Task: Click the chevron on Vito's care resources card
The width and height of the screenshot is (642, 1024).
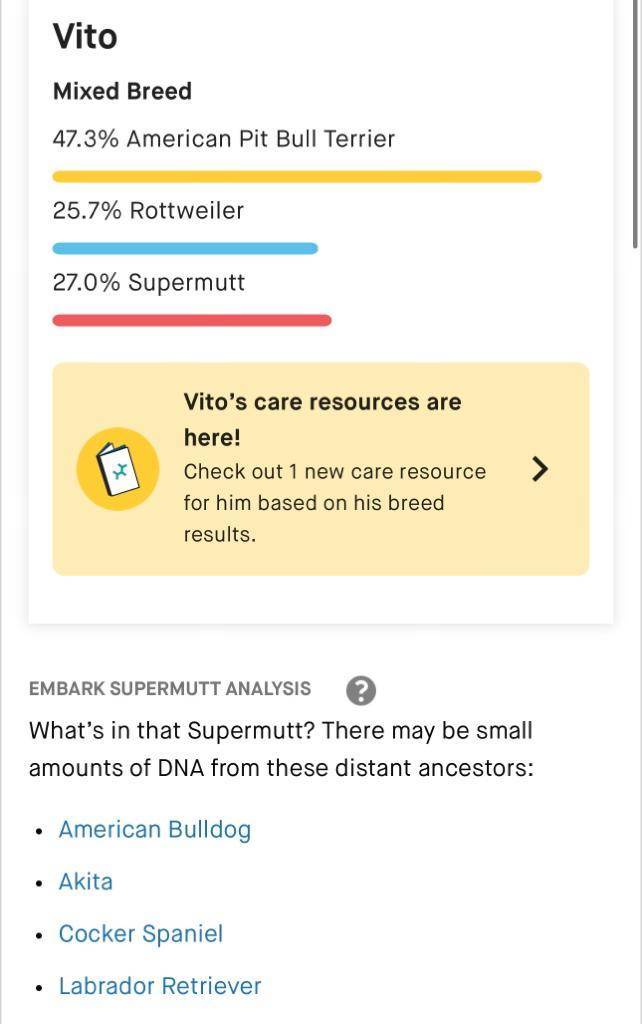Action: (540, 468)
